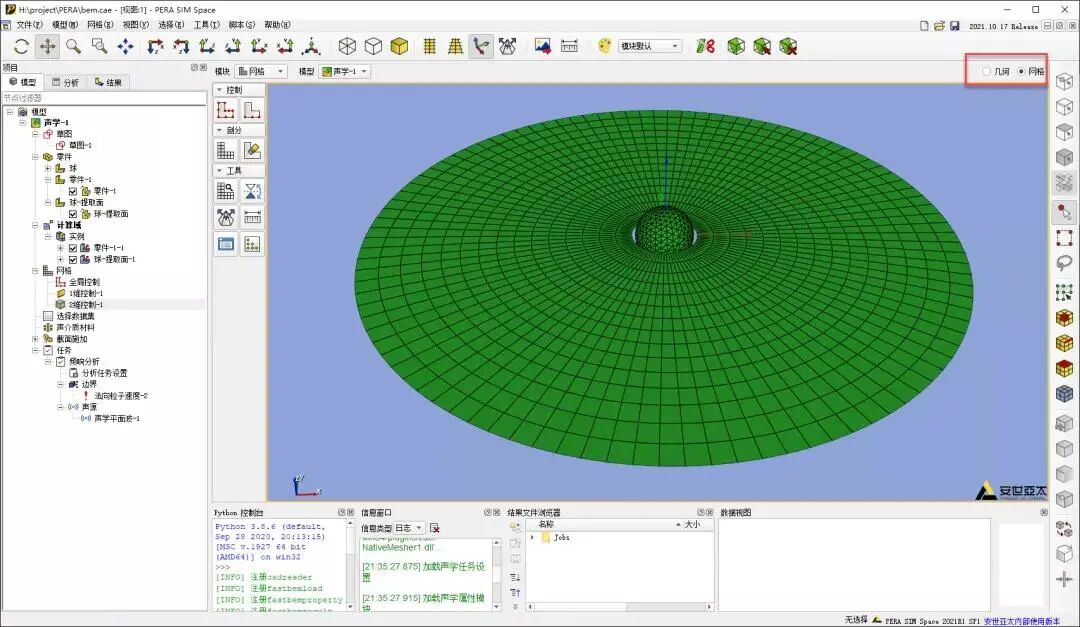Show shaded yellow cube display mode
Viewport: 1080px width, 627px height.
point(399,46)
